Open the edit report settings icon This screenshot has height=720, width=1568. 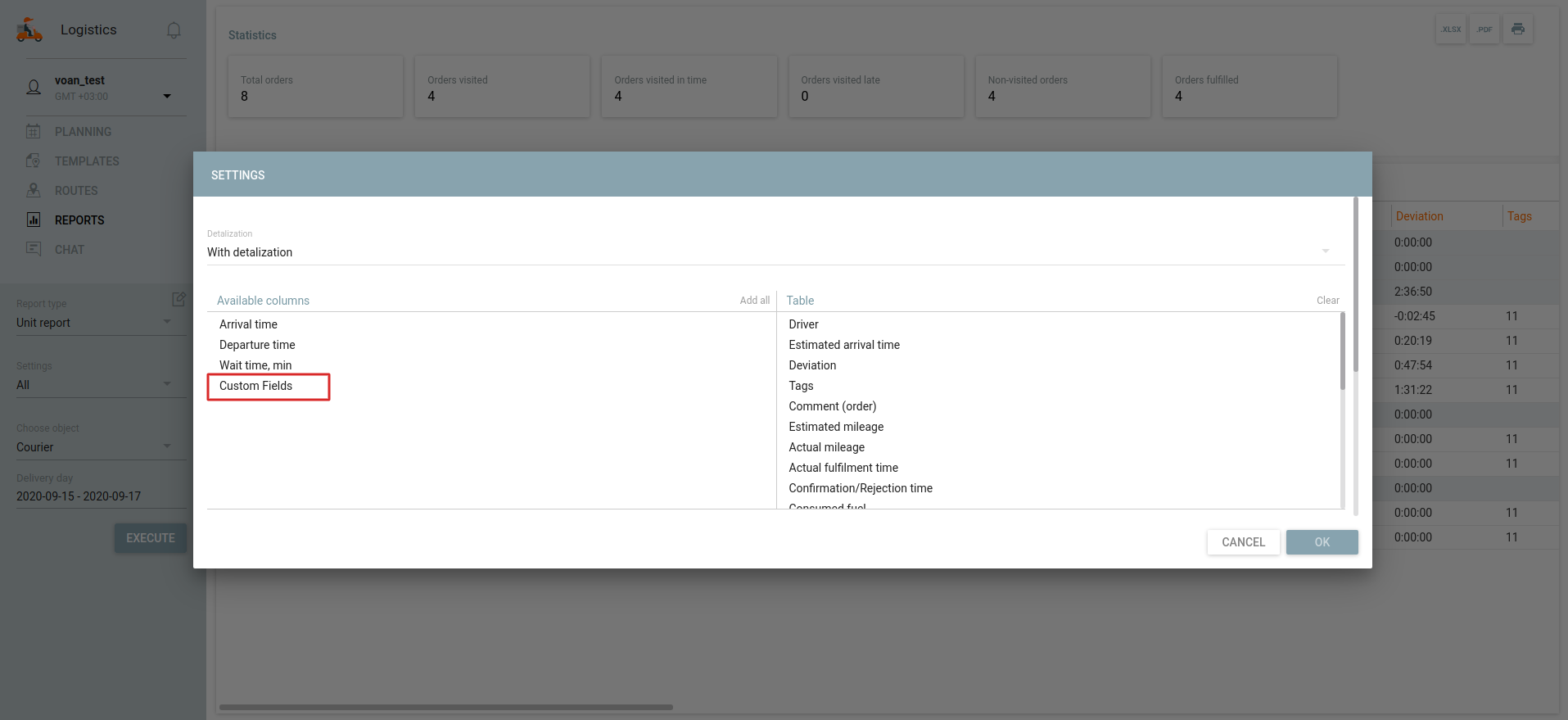(178, 299)
